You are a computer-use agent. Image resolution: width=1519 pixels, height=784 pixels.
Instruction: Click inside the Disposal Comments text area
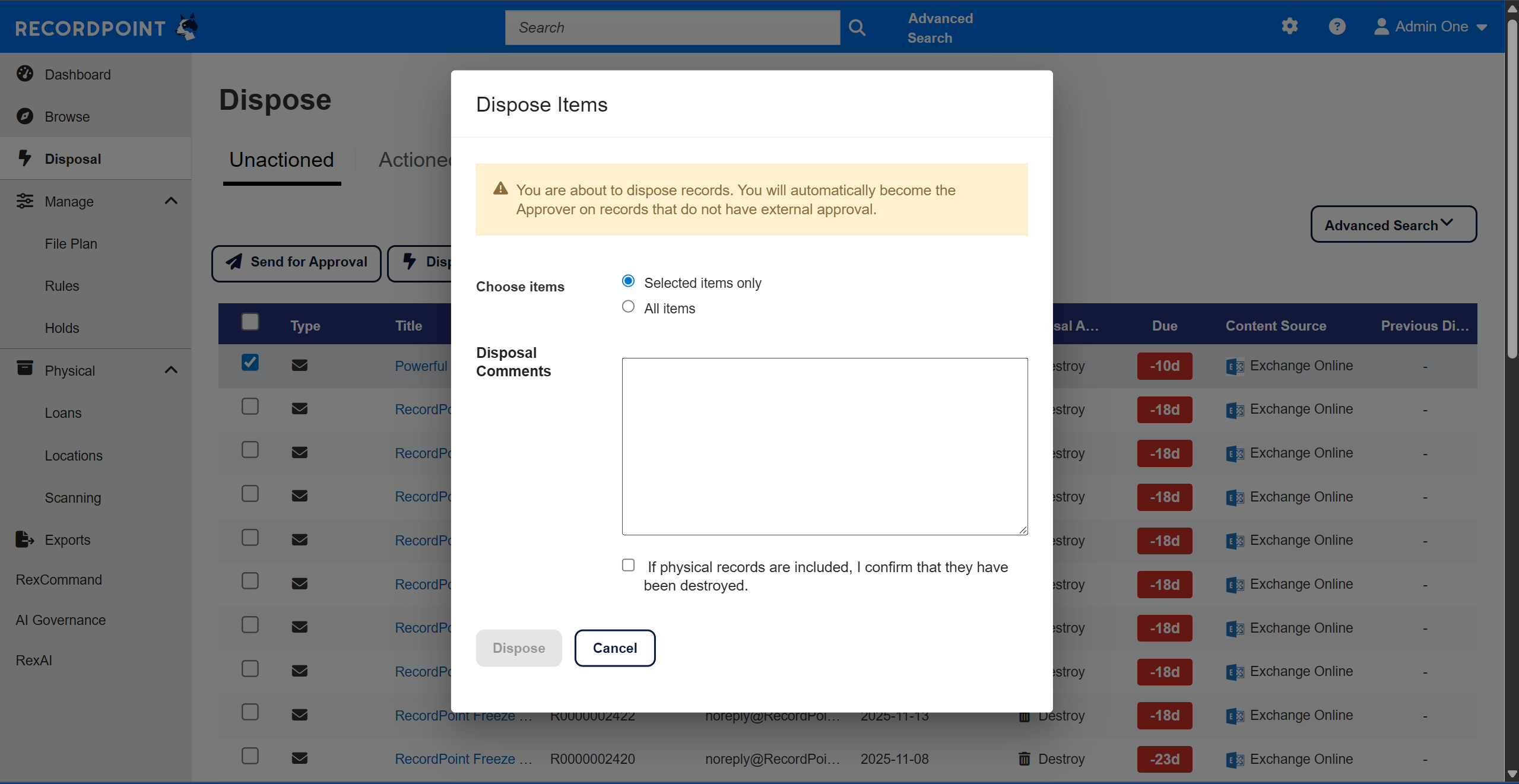pos(824,446)
